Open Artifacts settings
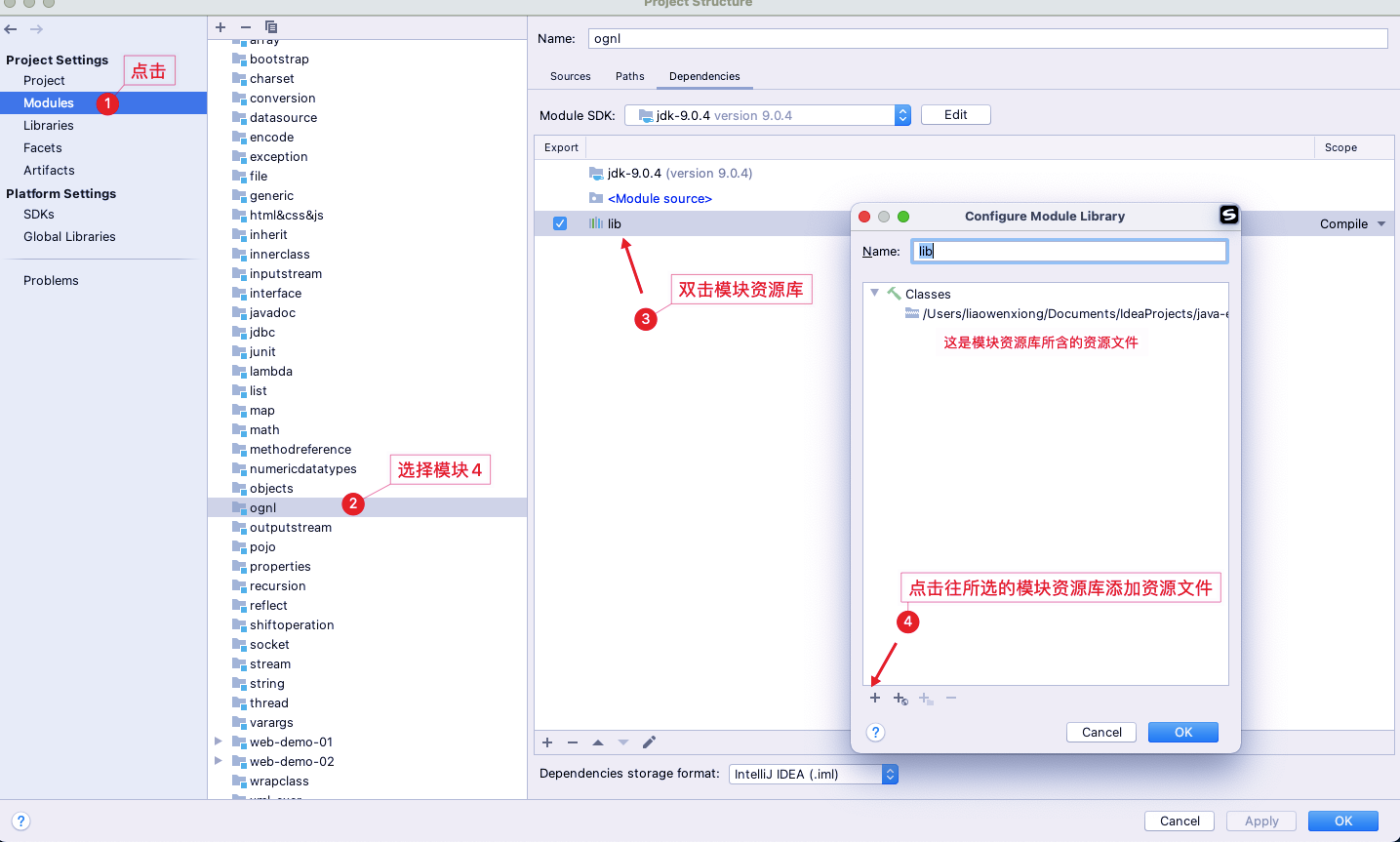 [49, 170]
